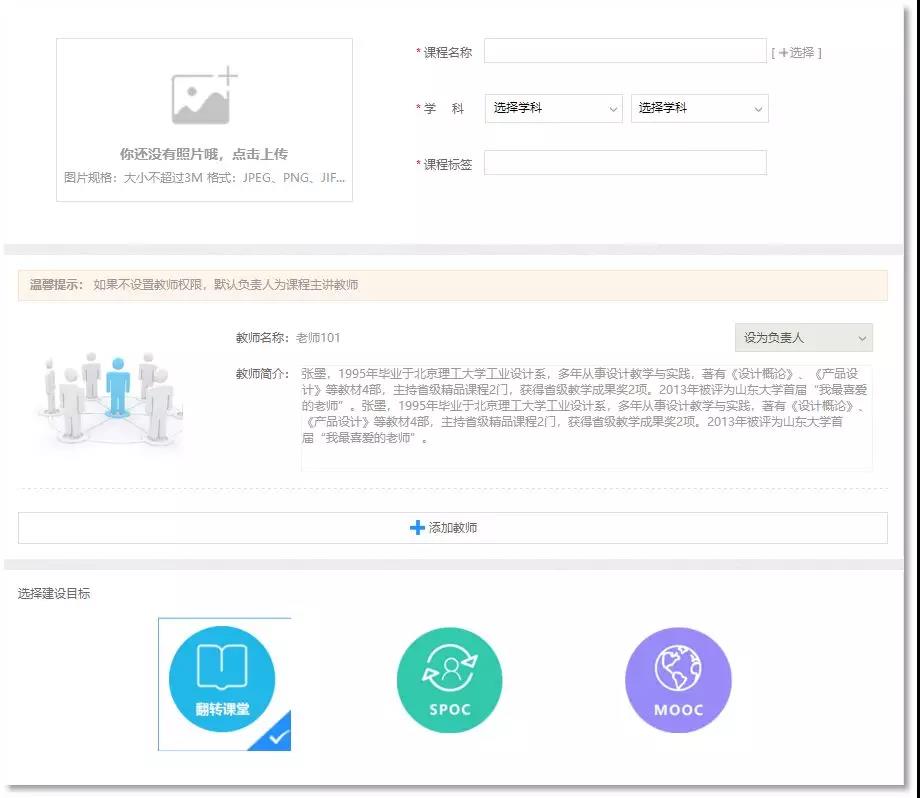920x798 pixels.
Task: Focus the 课程标签 input field
Action: [625, 163]
